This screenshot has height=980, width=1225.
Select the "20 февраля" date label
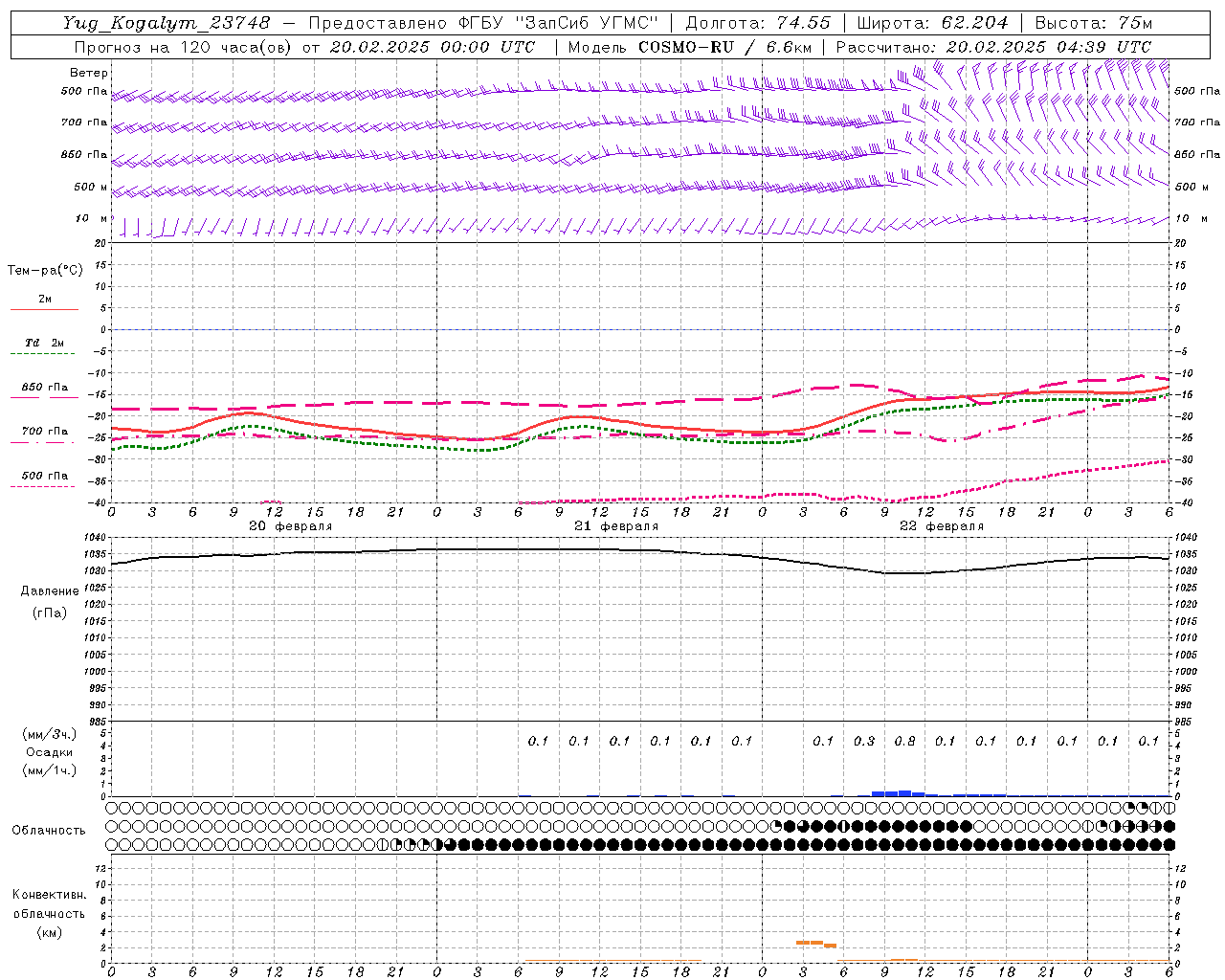(x=291, y=526)
